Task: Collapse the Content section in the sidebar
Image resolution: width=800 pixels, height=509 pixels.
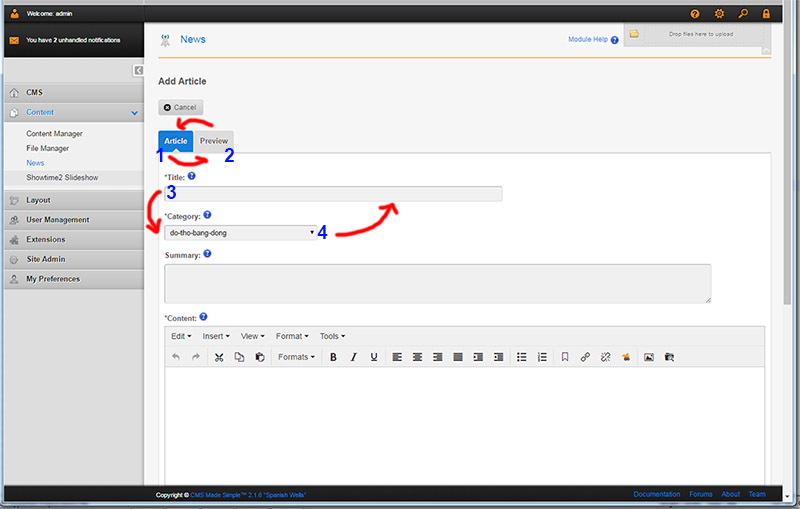Action: coord(134,113)
